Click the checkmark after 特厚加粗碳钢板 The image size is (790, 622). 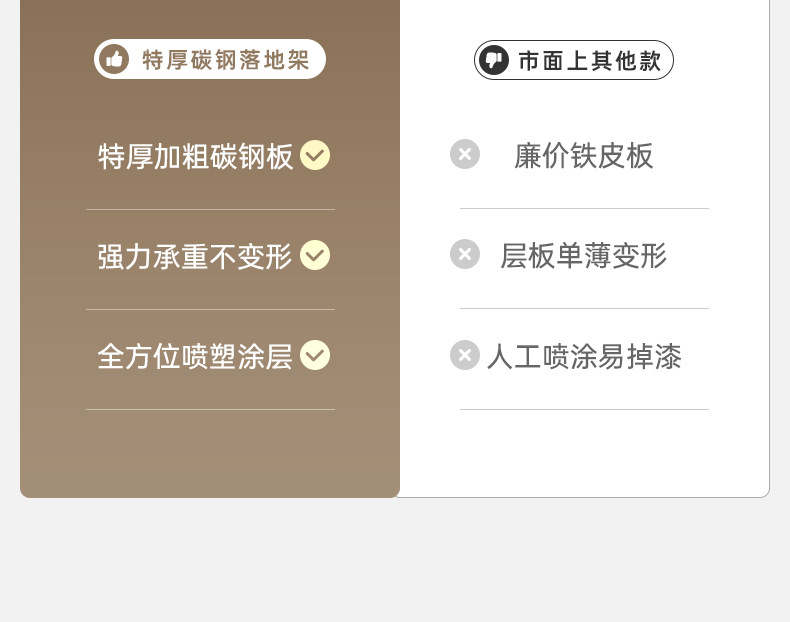[315, 155]
